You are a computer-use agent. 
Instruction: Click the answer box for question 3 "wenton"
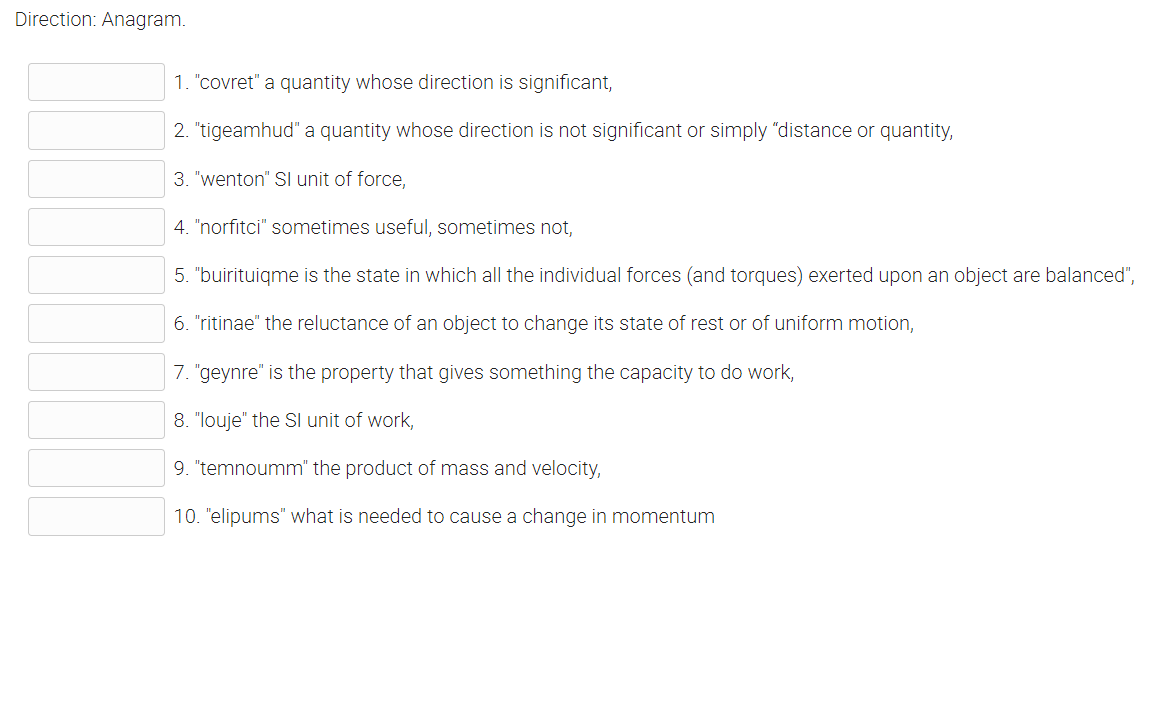(96, 178)
